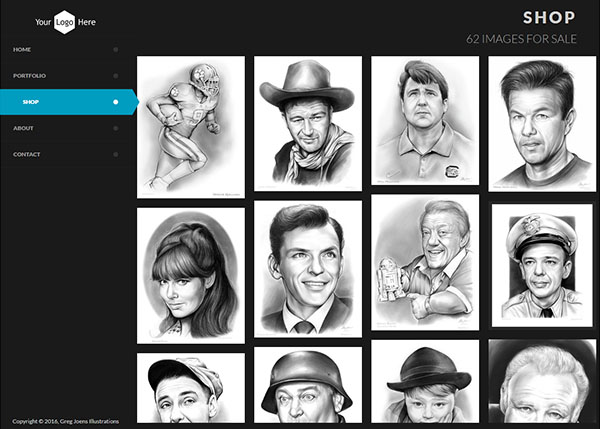Click the dot indicator beside About
Viewport: 600px width, 429px height.
coord(116,128)
